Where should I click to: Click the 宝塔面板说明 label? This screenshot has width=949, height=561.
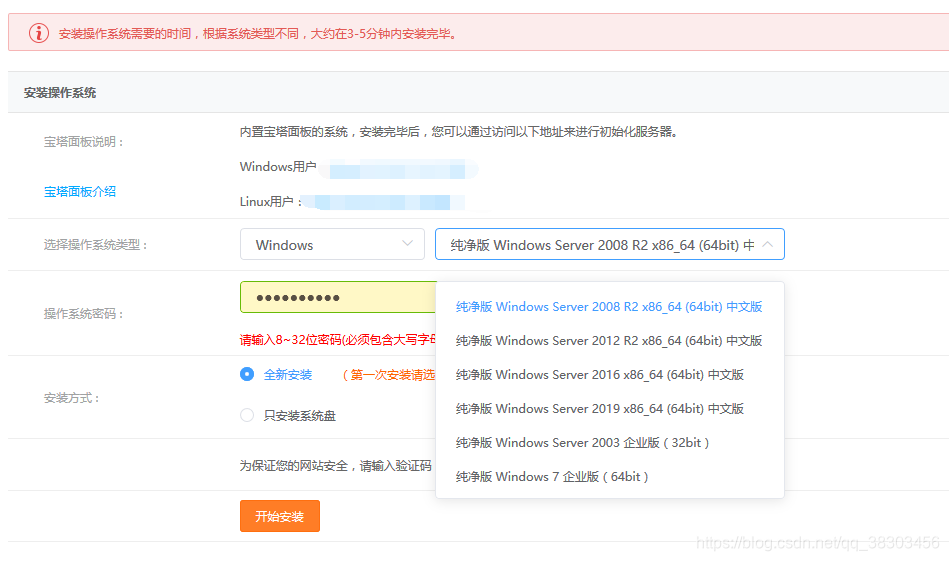coord(83,142)
